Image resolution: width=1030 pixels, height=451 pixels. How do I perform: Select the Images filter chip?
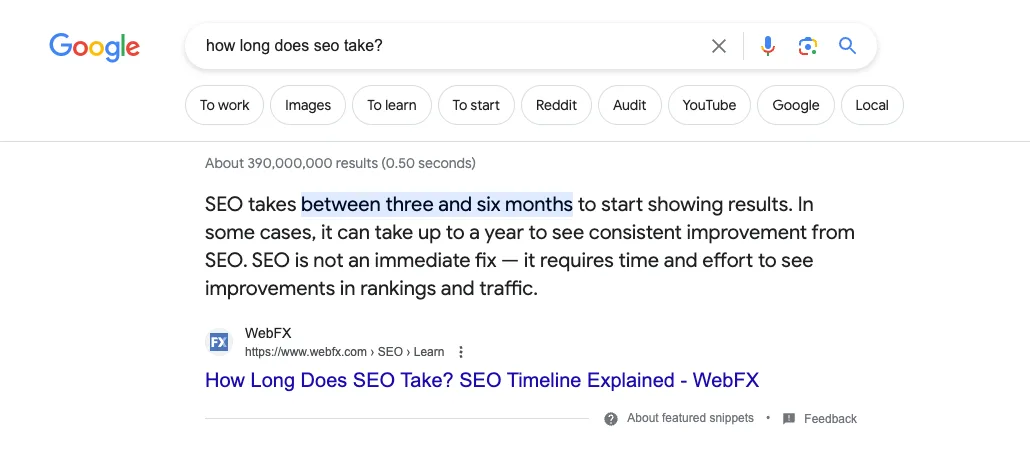click(x=308, y=105)
